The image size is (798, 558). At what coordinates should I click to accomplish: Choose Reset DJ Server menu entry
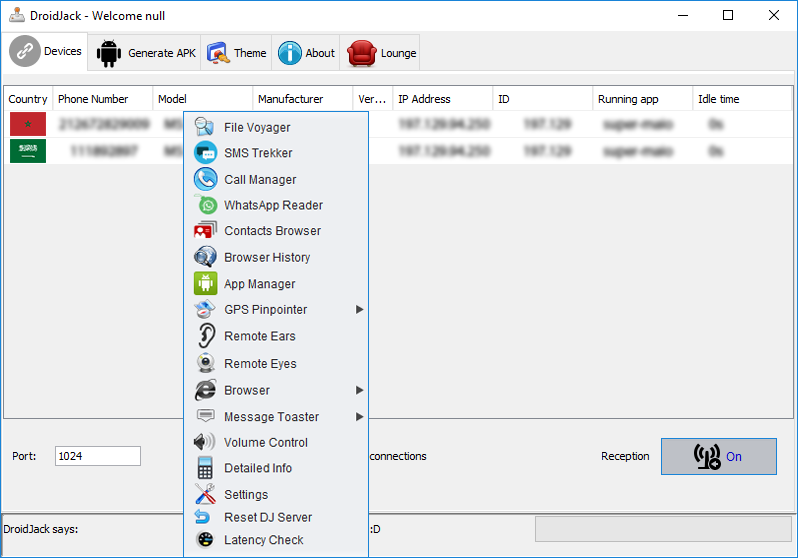tap(276, 517)
